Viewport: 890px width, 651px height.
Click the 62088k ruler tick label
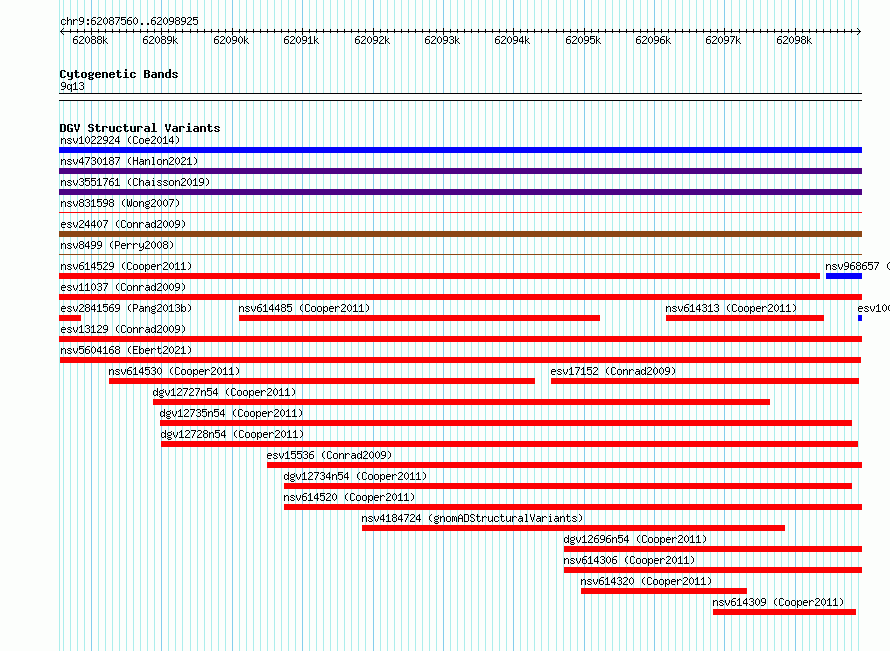coord(90,40)
